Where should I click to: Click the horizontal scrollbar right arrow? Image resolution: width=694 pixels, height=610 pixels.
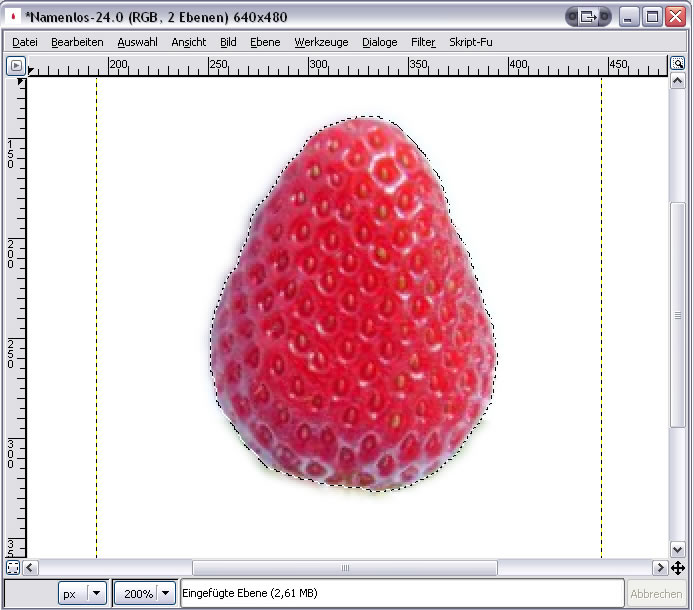point(659,567)
